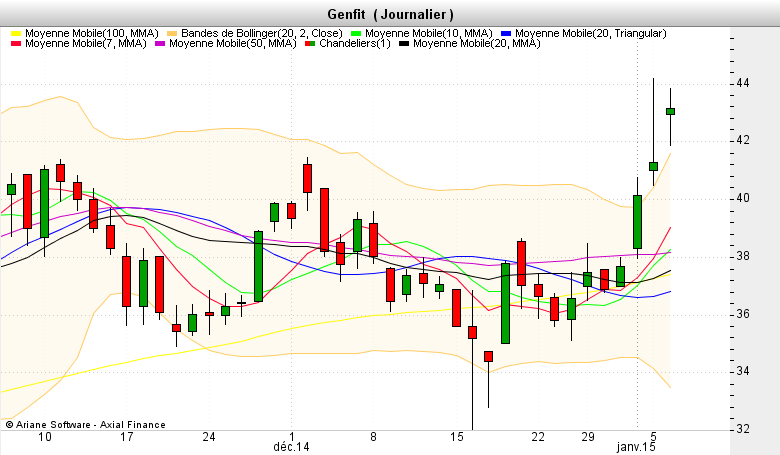The image size is (780, 455).
Task: Click the orange swatch for Bandes de Bollinger
Action: point(172,33)
